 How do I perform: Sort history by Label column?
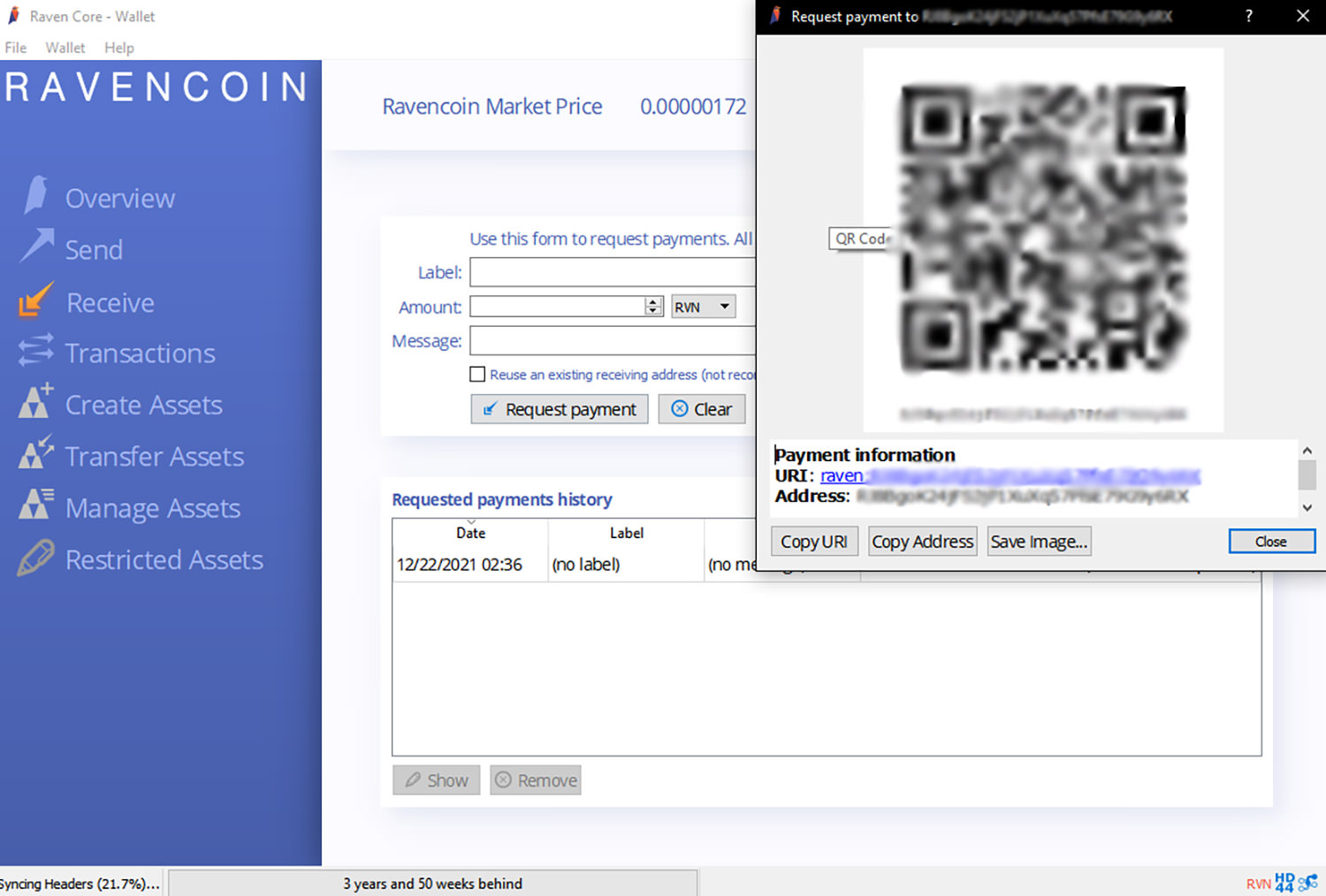tap(626, 533)
